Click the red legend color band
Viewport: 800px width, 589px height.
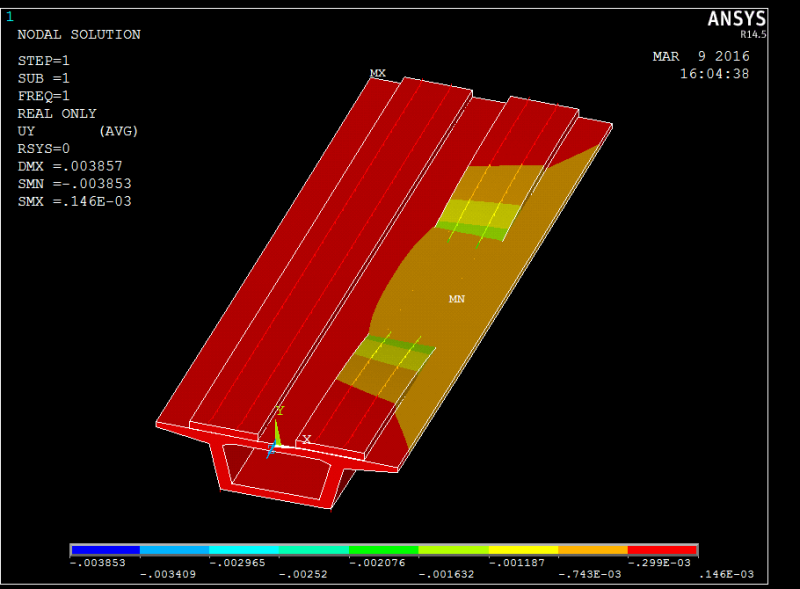coord(662,550)
